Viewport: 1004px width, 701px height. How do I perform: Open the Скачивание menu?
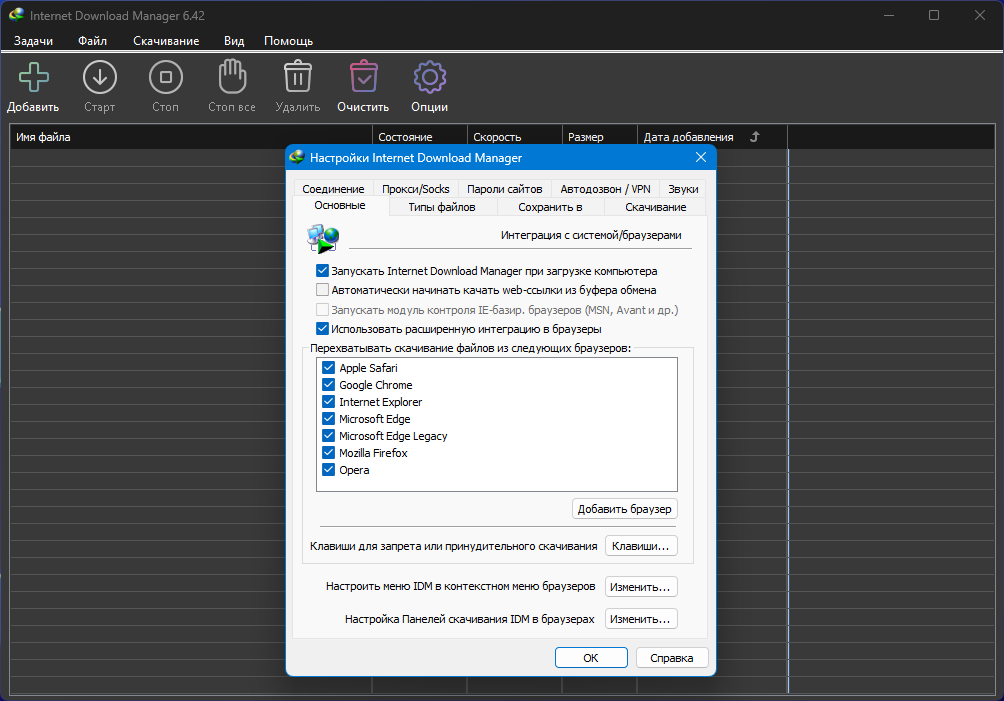coord(166,41)
